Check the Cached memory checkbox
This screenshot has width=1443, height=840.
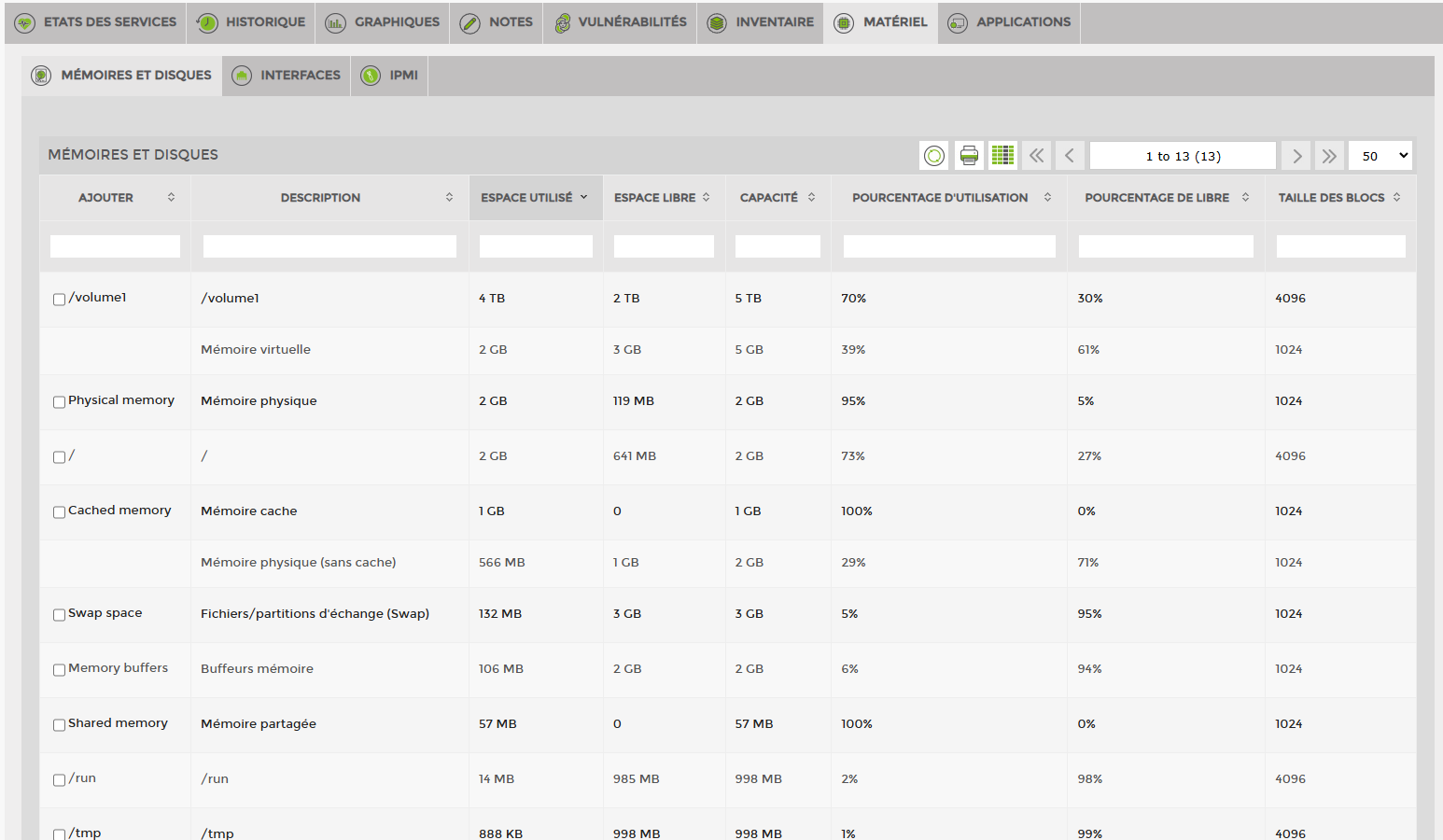pos(59,512)
